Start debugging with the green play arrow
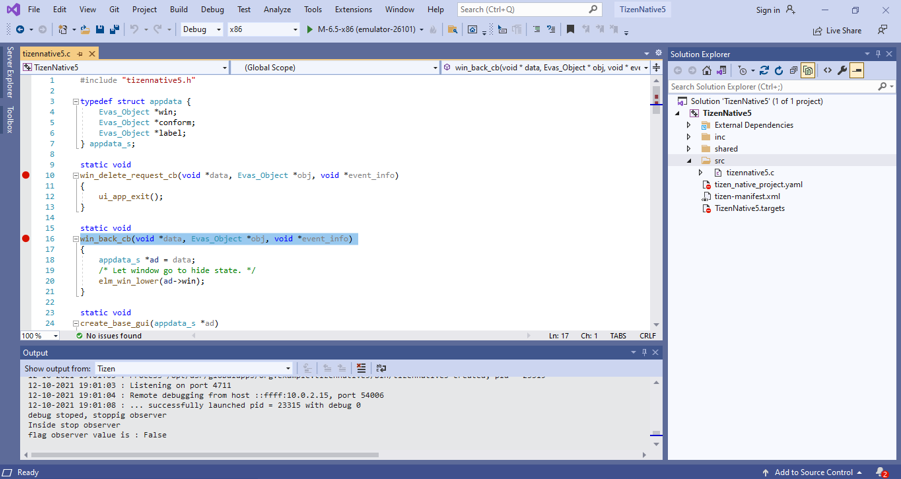Screen dimensions: 901x479 [x=309, y=30]
